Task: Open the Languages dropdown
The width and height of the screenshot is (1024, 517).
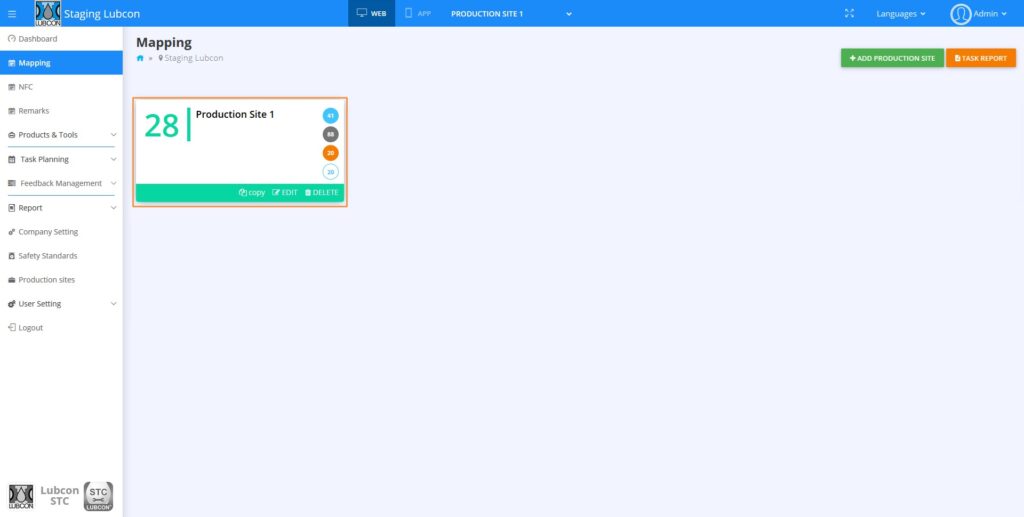Action: [x=901, y=14]
